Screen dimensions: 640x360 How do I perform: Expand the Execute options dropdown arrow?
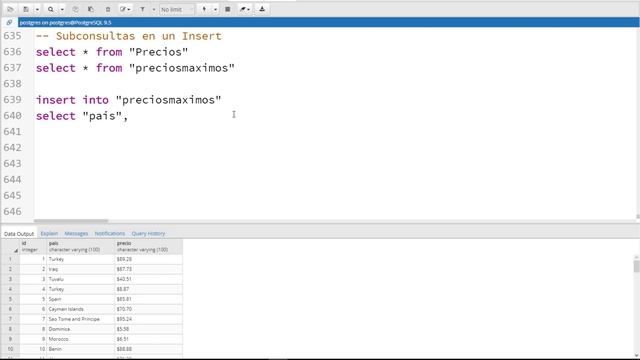(x=215, y=9)
